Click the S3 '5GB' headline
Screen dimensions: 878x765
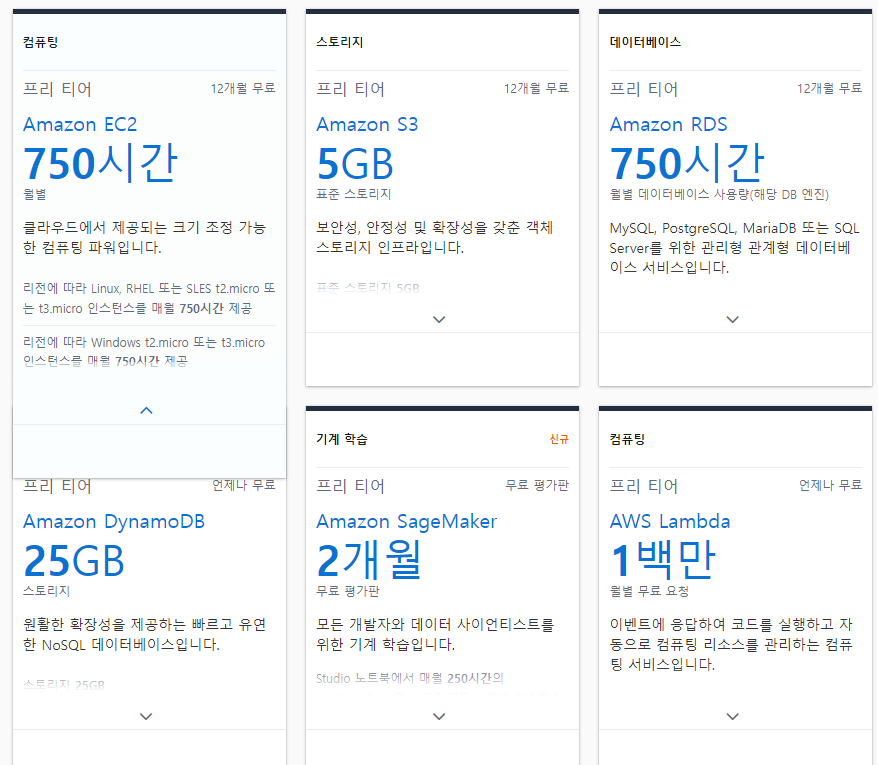coord(355,164)
